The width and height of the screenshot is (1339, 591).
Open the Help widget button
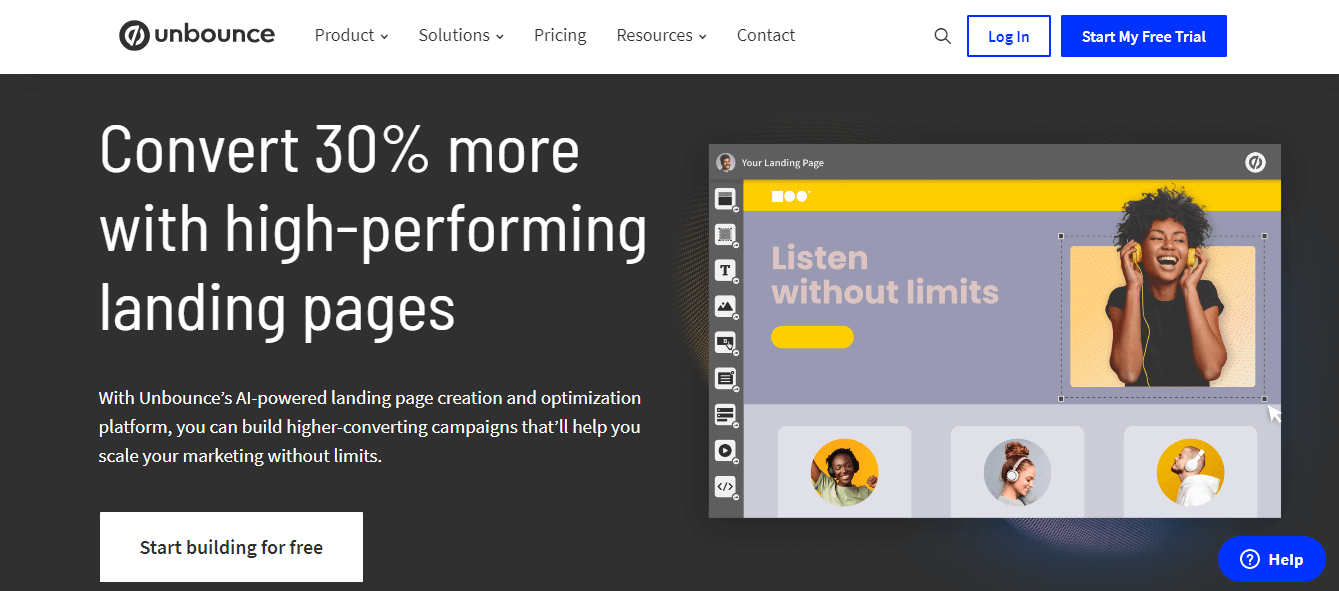pos(1271,559)
